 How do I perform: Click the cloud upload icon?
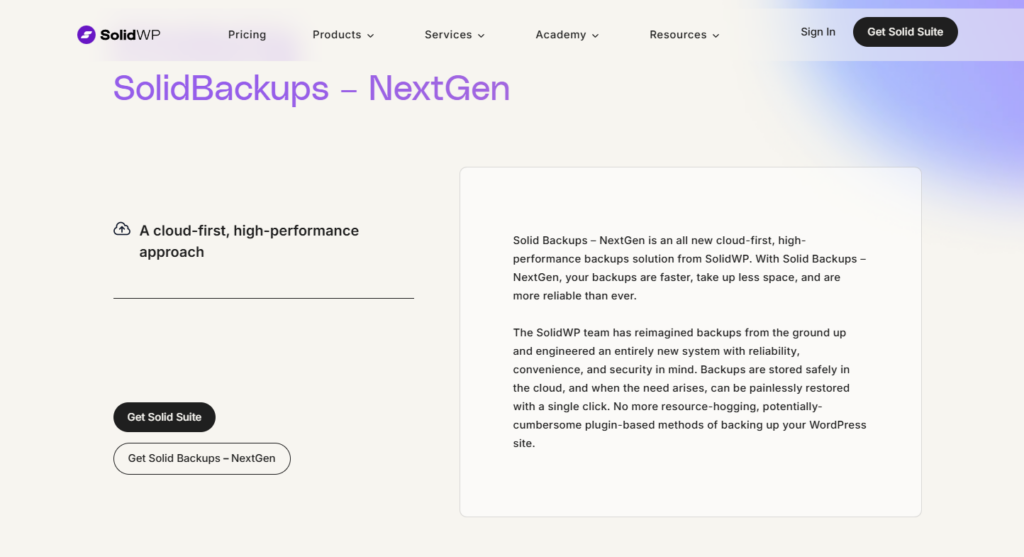tap(122, 230)
